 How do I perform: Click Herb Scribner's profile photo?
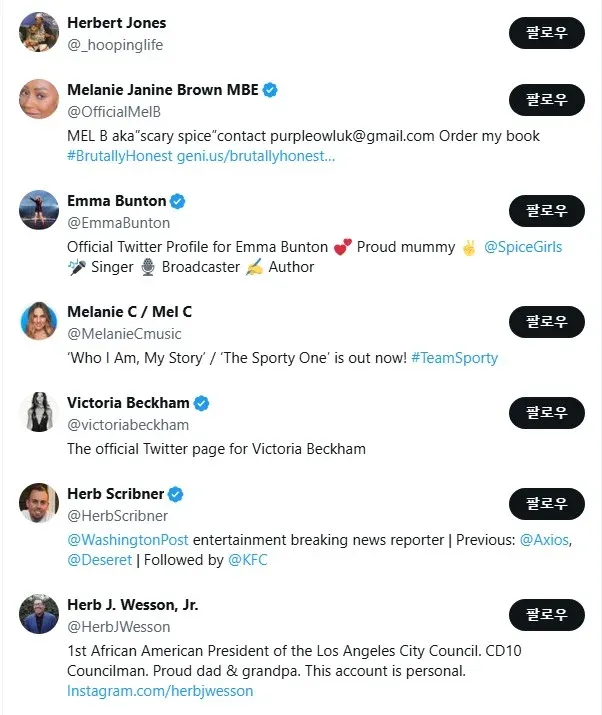(x=39, y=502)
